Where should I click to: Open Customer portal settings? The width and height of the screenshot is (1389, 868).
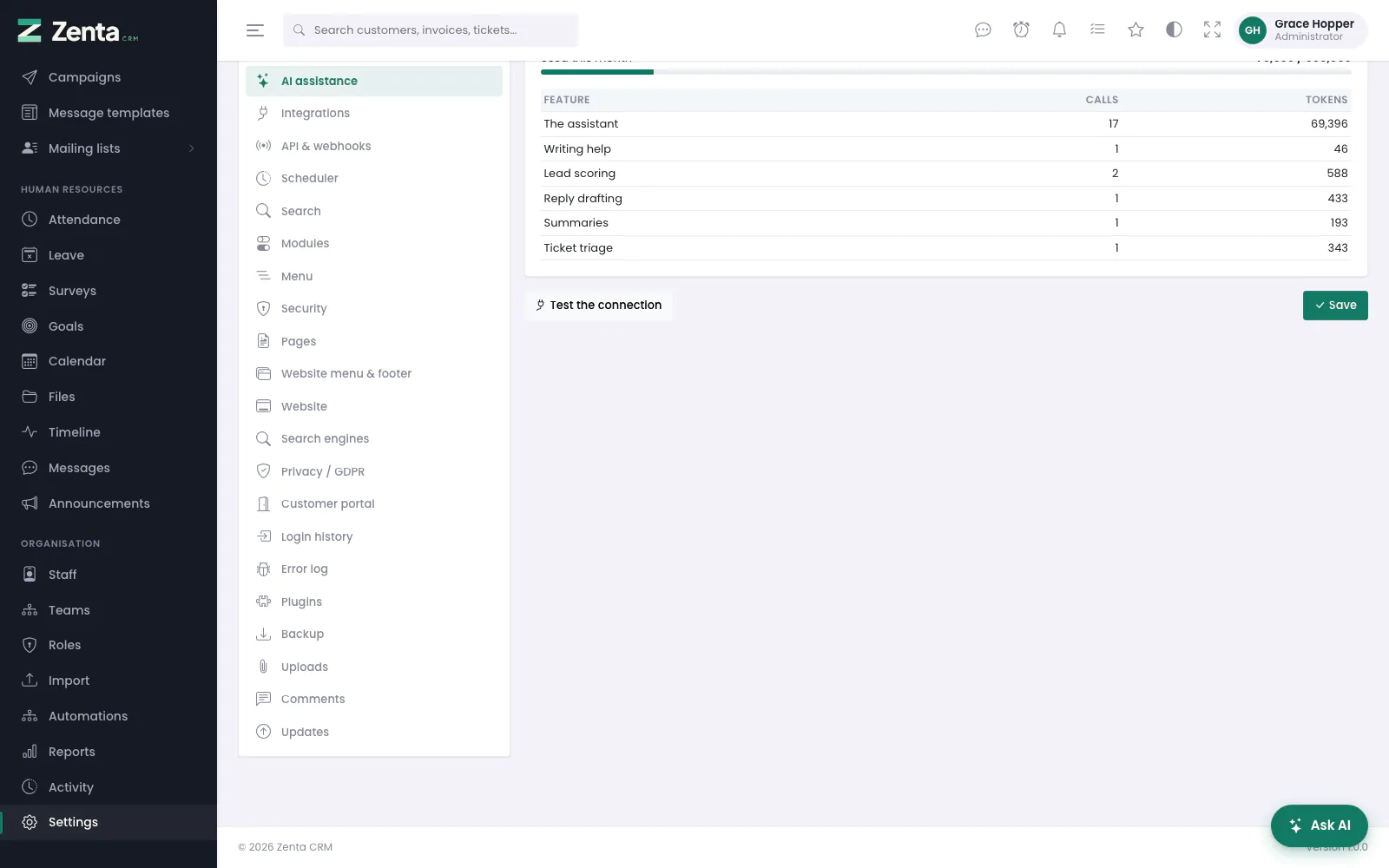[x=374, y=503]
